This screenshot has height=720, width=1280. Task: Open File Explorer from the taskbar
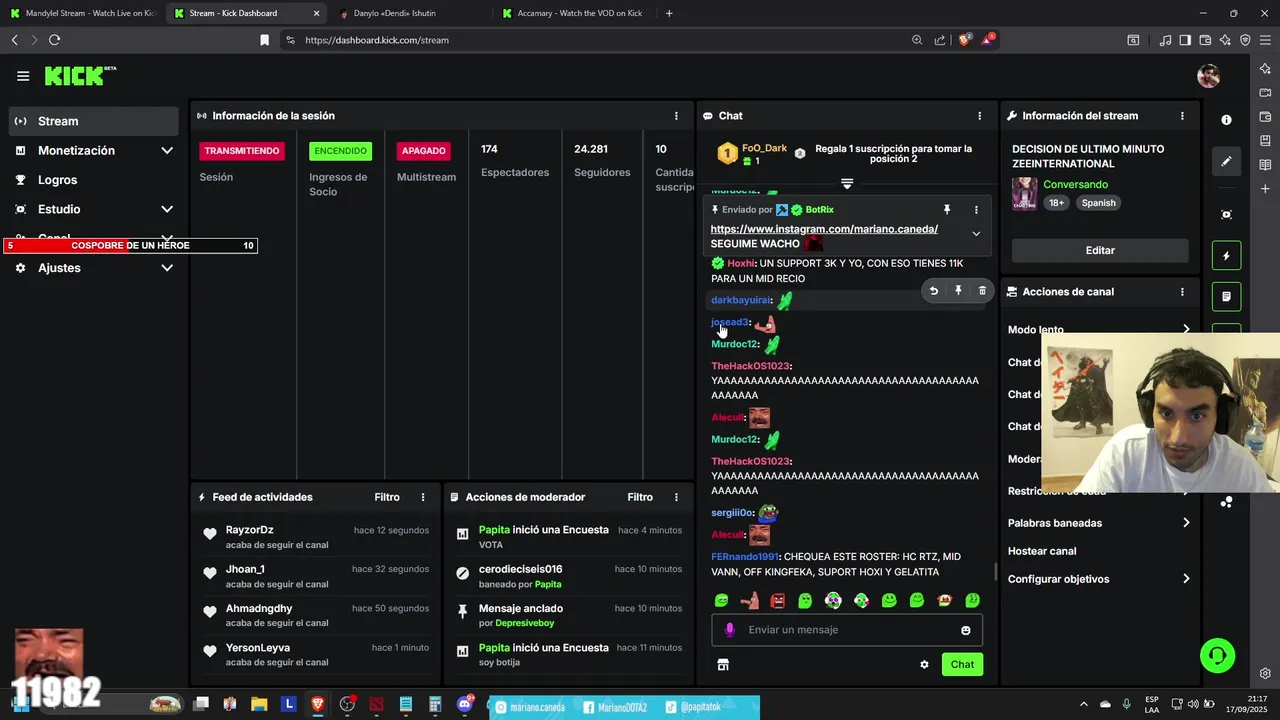[259, 704]
